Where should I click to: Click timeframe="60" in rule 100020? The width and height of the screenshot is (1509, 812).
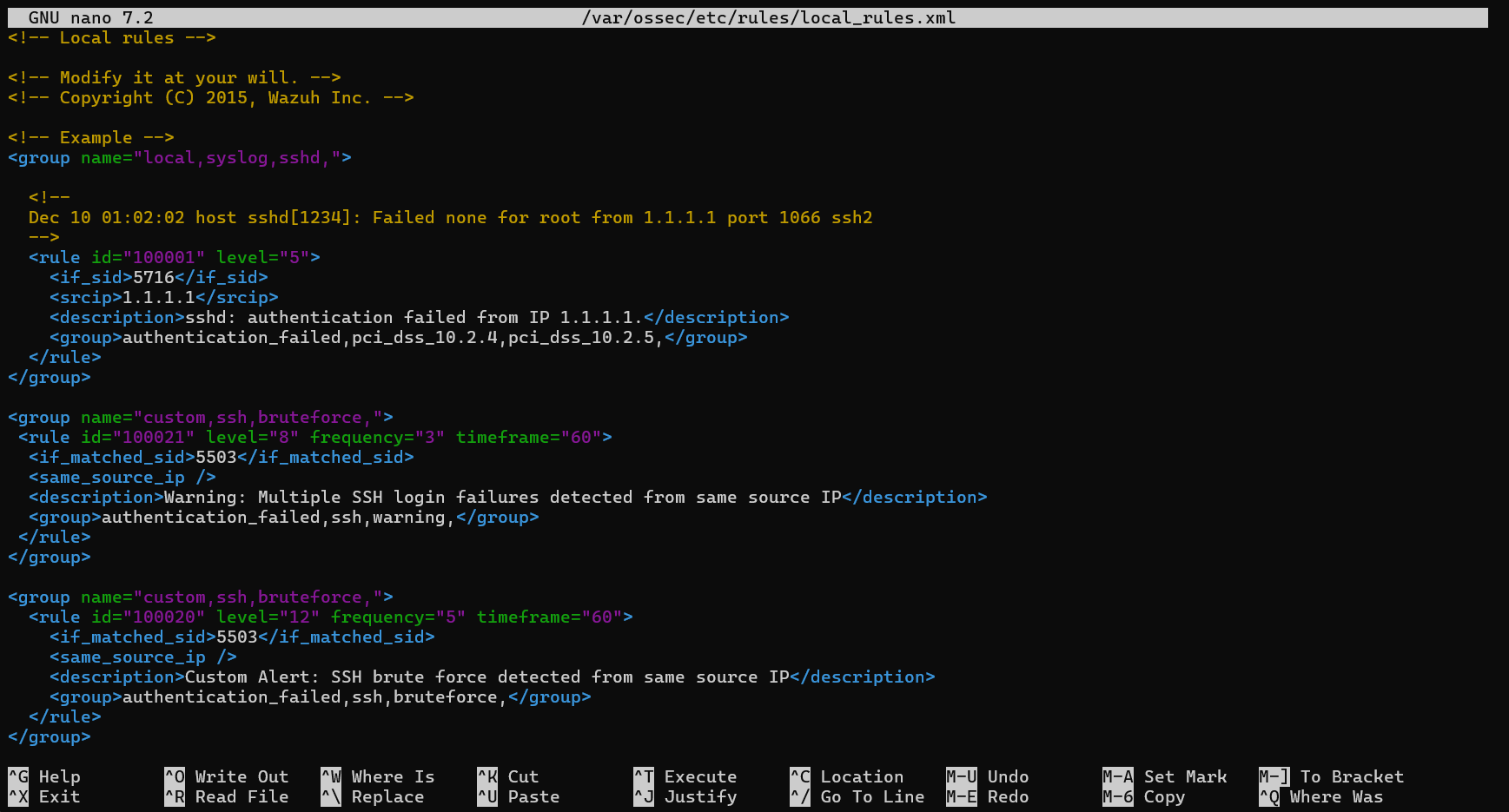(550, 617)
